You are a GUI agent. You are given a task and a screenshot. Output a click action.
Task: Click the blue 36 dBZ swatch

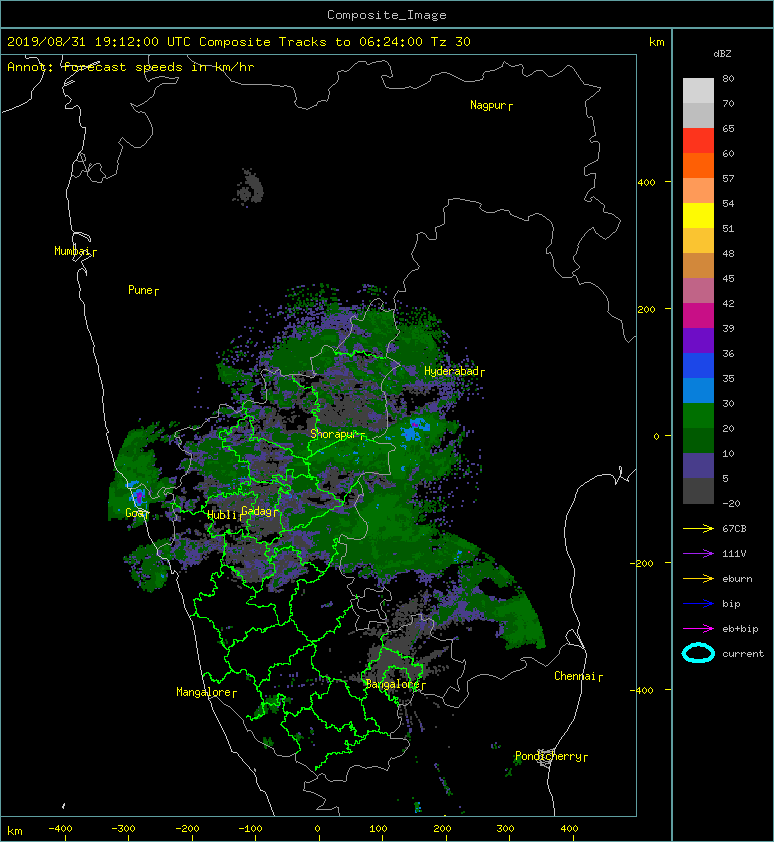point(698,366)
